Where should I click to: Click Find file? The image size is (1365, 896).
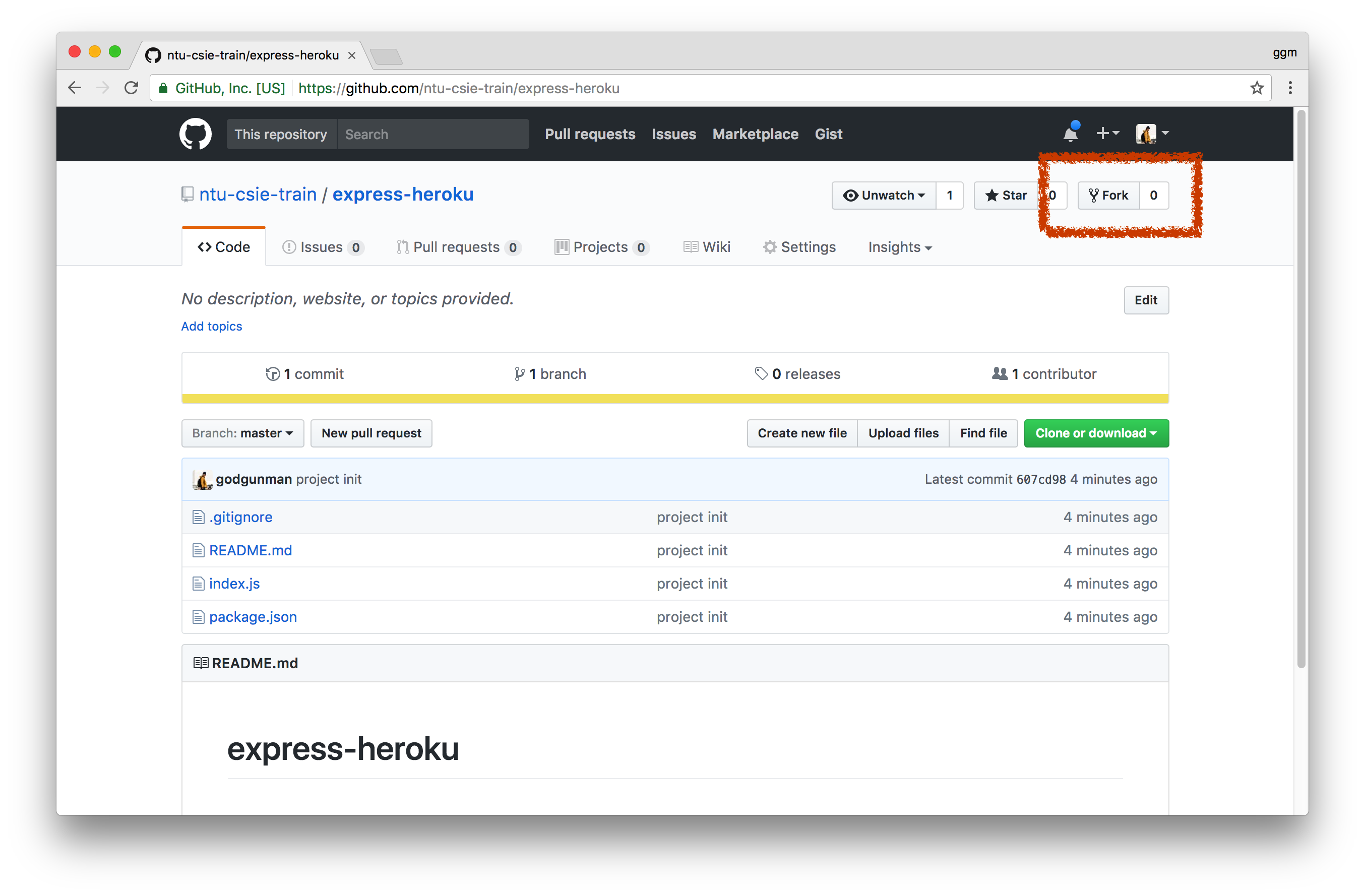click(x=983, y=433)
